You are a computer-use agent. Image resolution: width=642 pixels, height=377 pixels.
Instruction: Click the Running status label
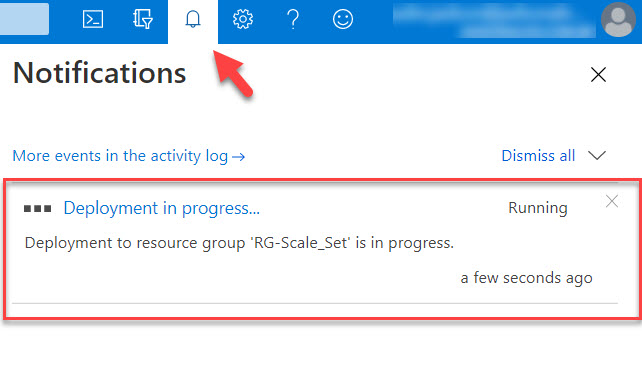click(538, 208)
